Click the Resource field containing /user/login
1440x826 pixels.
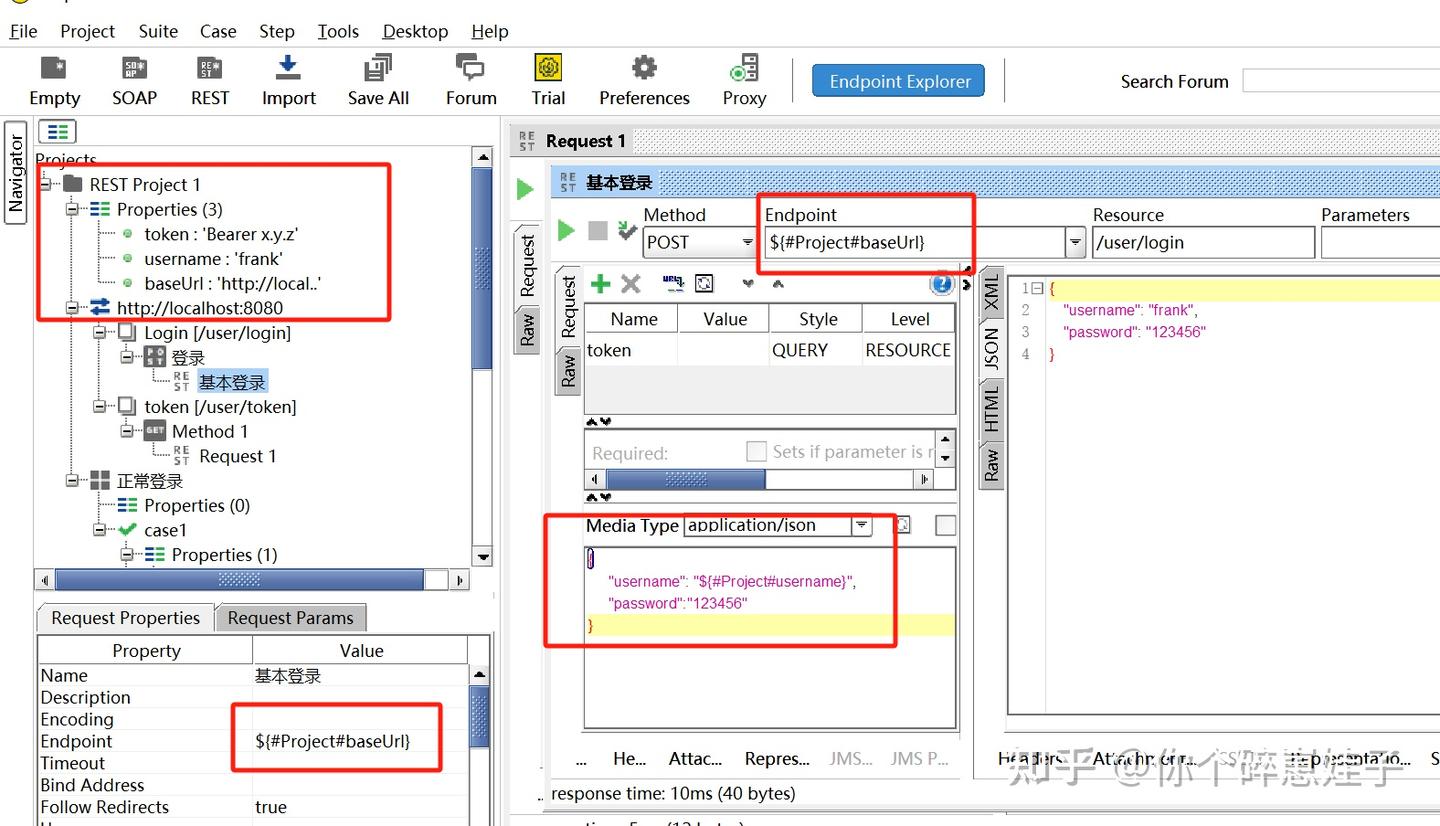pos(1203,242)
